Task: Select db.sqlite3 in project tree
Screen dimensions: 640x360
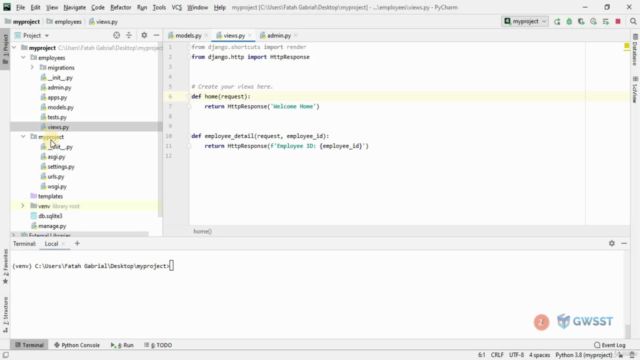Action: point(47,216)
